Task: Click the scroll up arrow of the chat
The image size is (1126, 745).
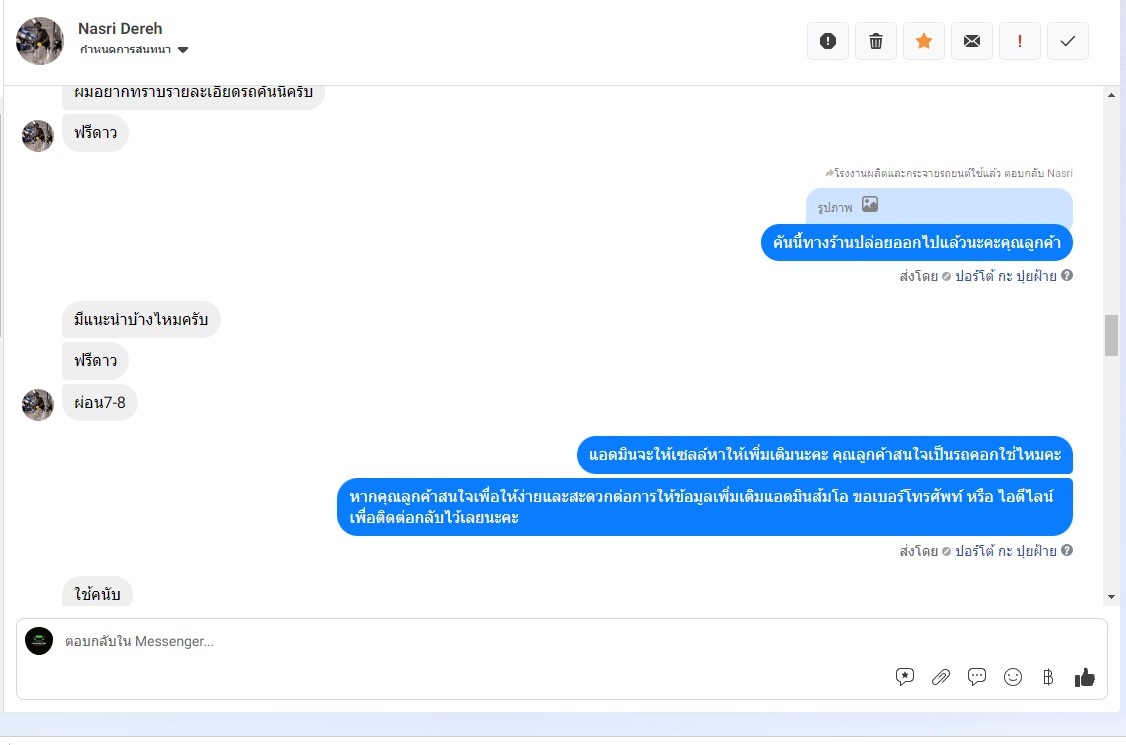Action: [1112, 95]
